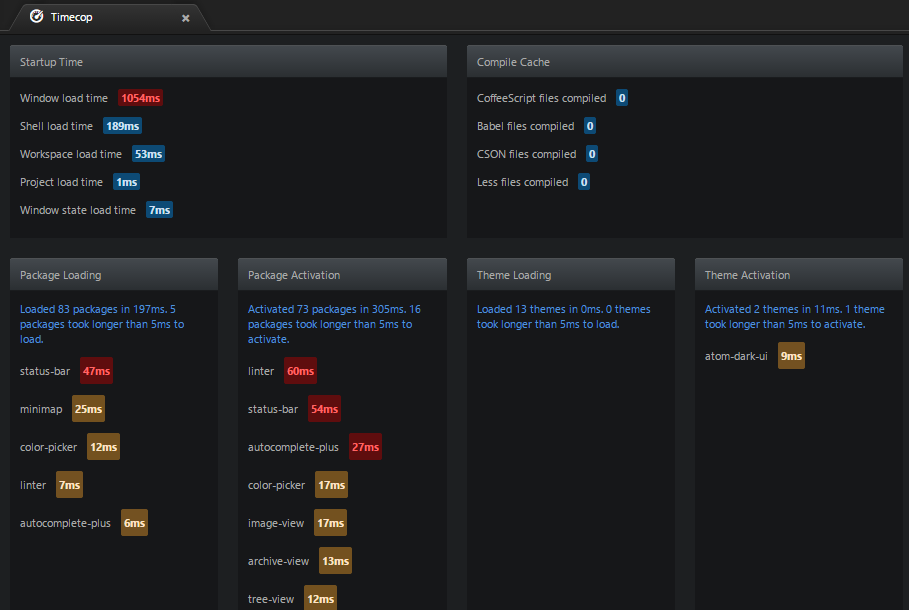
Task: Click the Loaded 83 packages summary text
Action: click(x=102, y=324)
